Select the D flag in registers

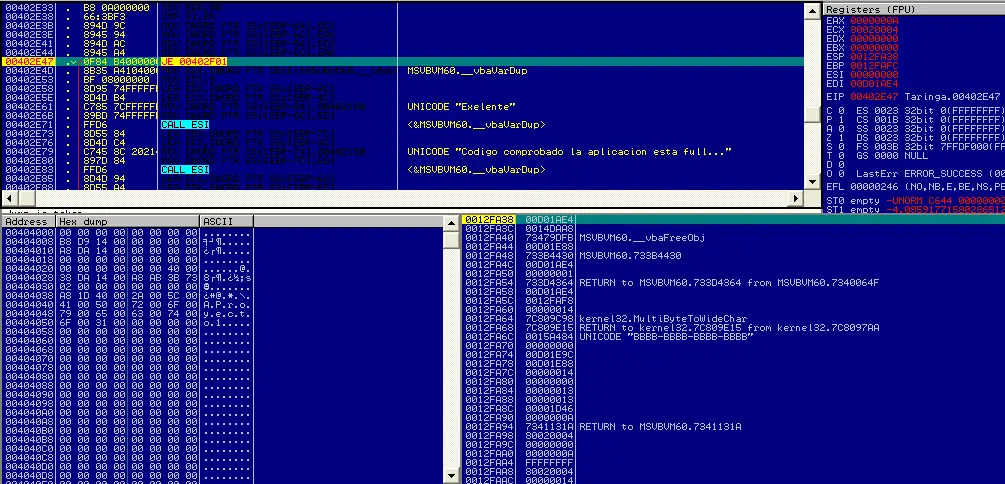coord(835,164)
